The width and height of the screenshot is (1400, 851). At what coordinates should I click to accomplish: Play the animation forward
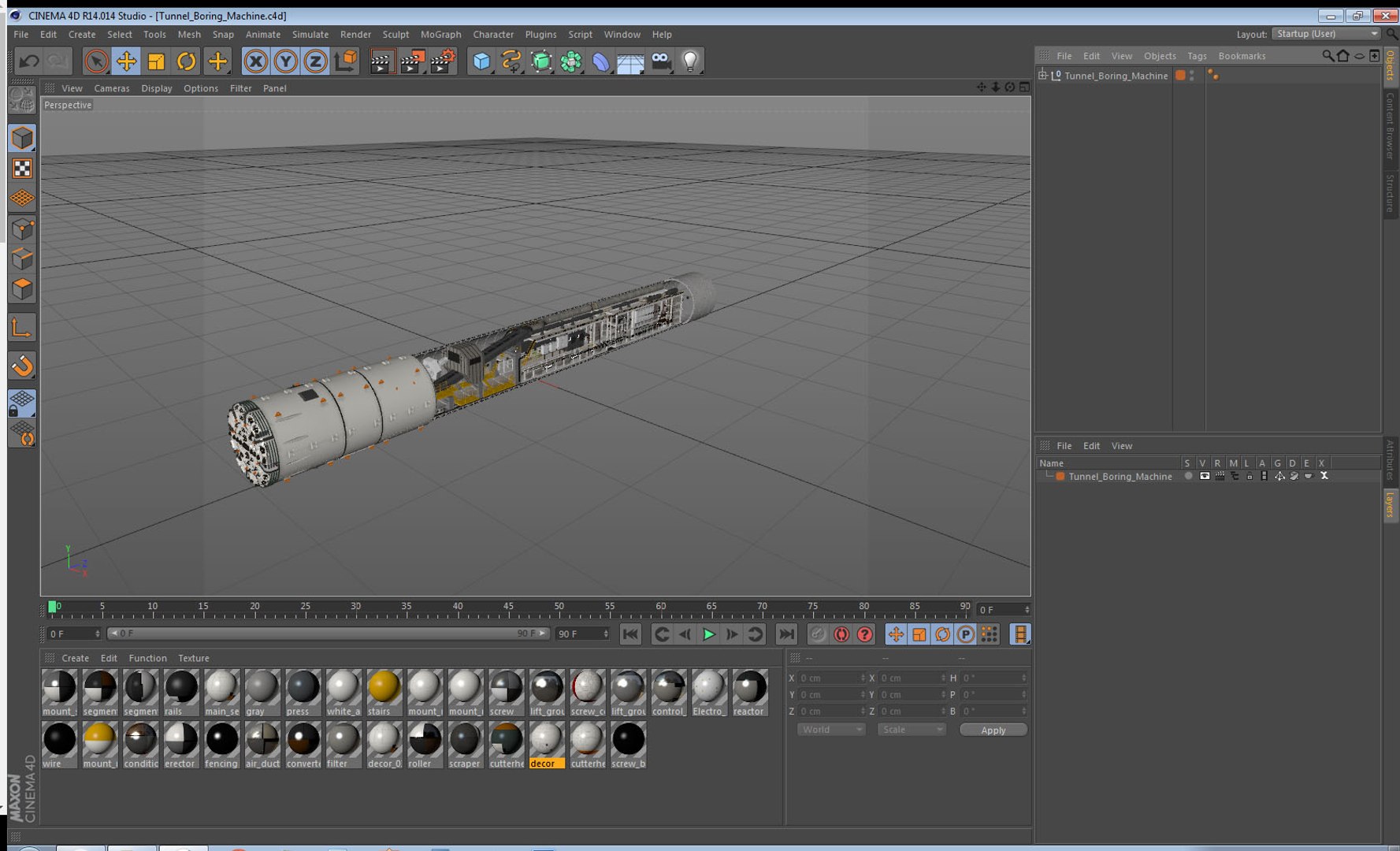(x=708, y=634)
